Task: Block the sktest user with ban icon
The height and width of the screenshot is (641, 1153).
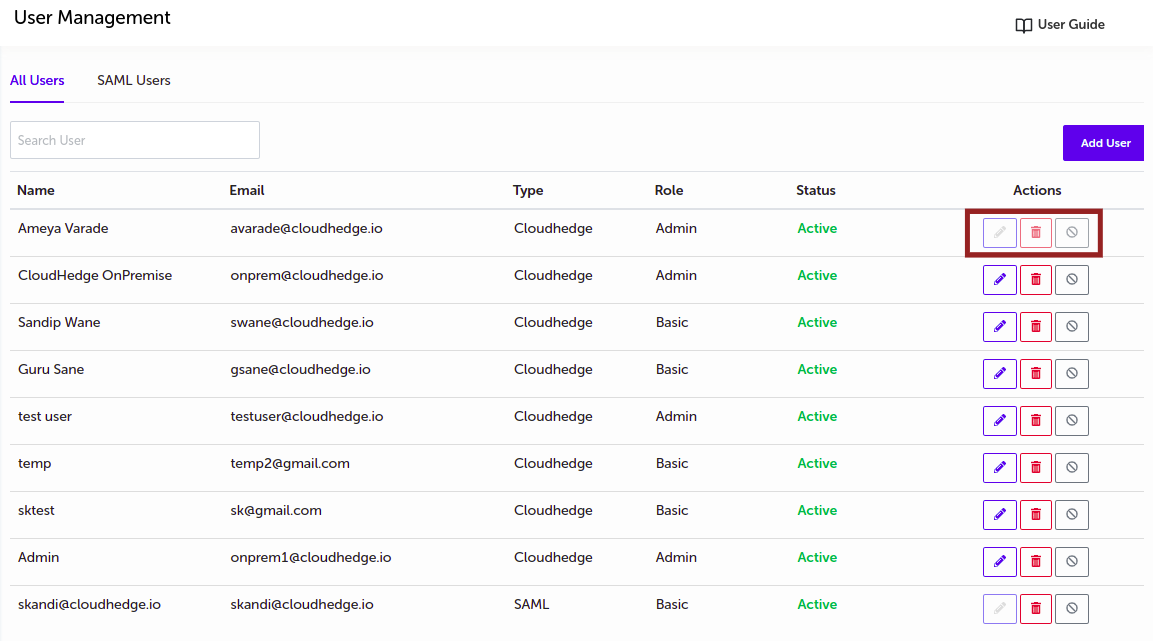Action: click(1071, 515)
